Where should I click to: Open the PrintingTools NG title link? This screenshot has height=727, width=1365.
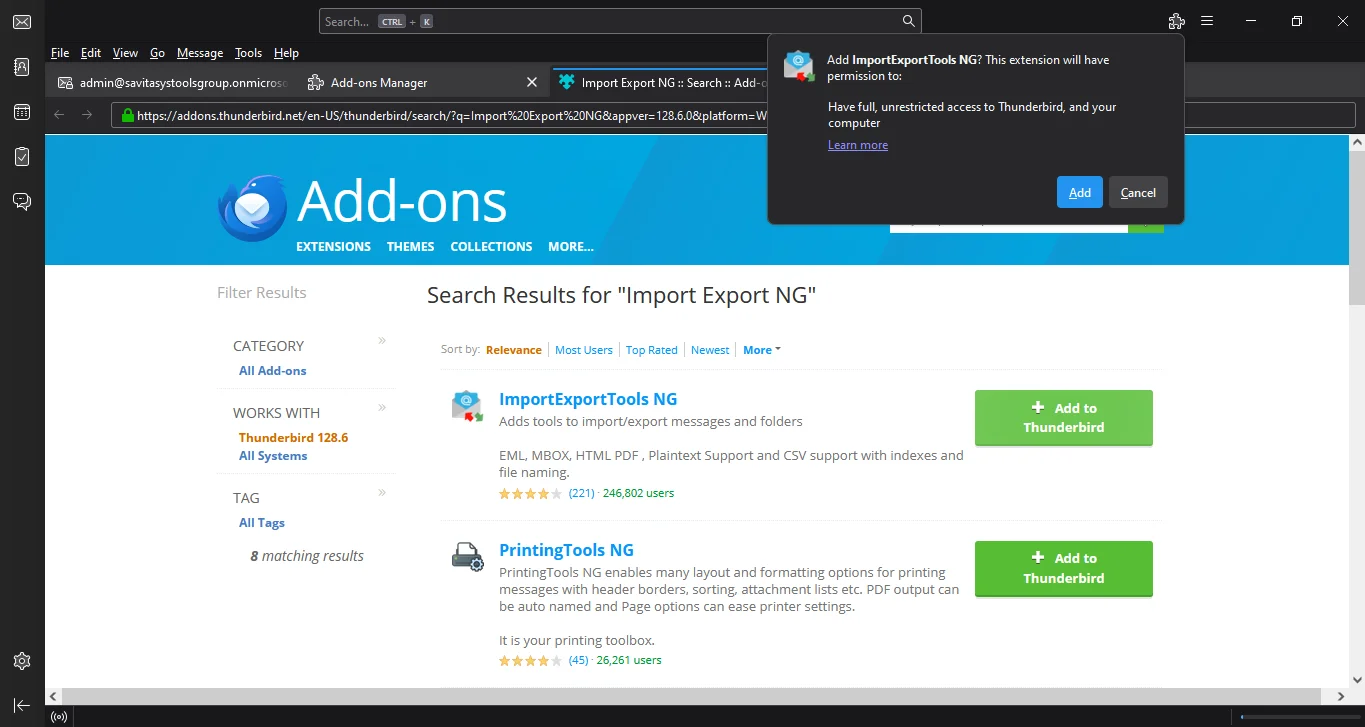(566, 550)
